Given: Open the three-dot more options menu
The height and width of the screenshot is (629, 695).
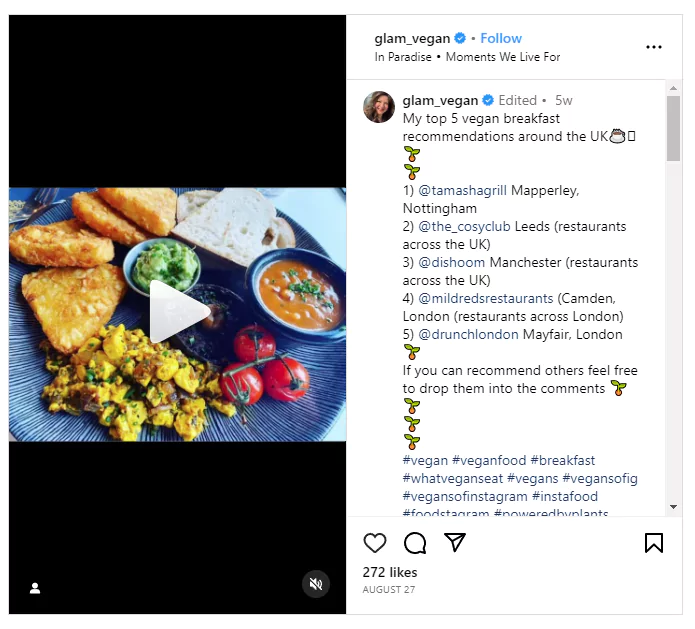Looking at the screenshot, I should pyautogui.click(x=654, y=47).
